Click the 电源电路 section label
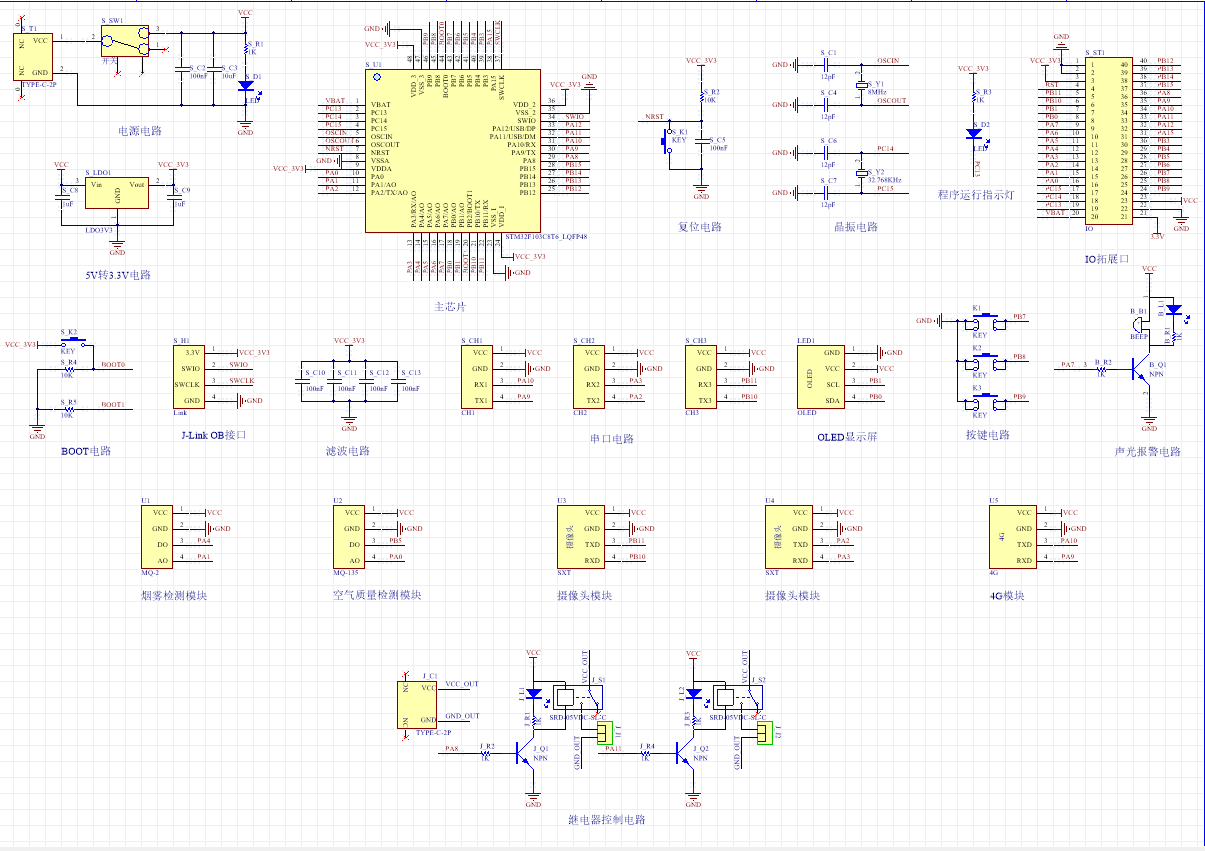The height and width of the screenshot is (851, 1205). click(140, 131)
